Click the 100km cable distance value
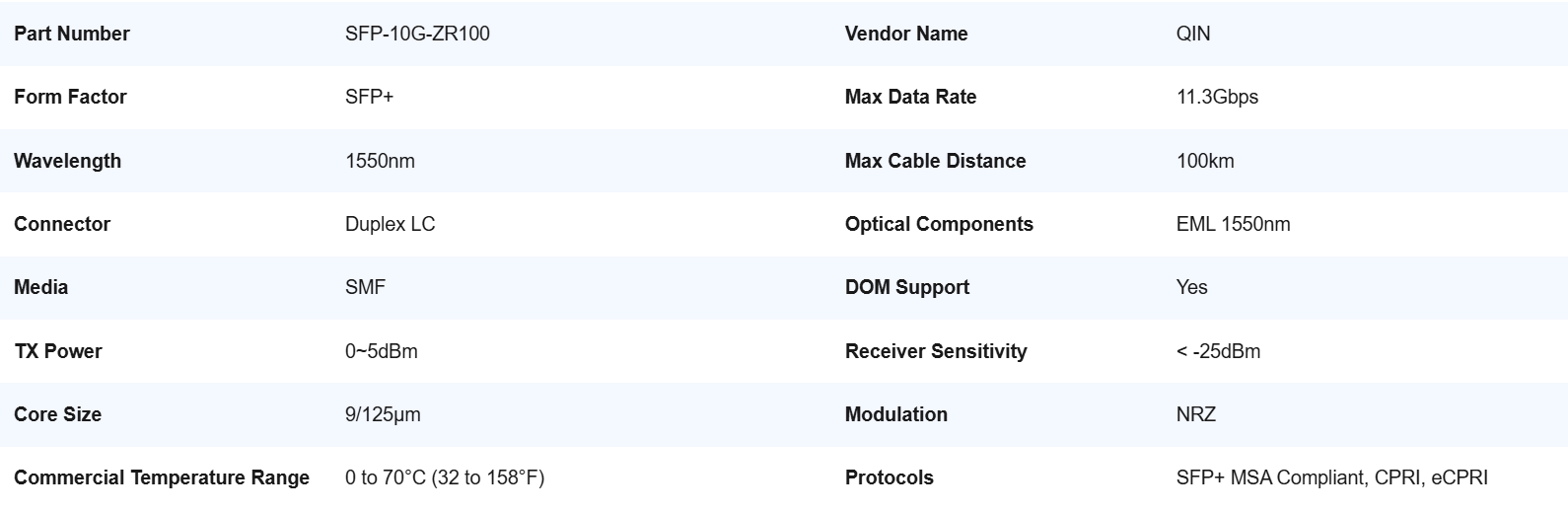The image size is (1568, 512). pyautogui.click(x=1205, y=161)
